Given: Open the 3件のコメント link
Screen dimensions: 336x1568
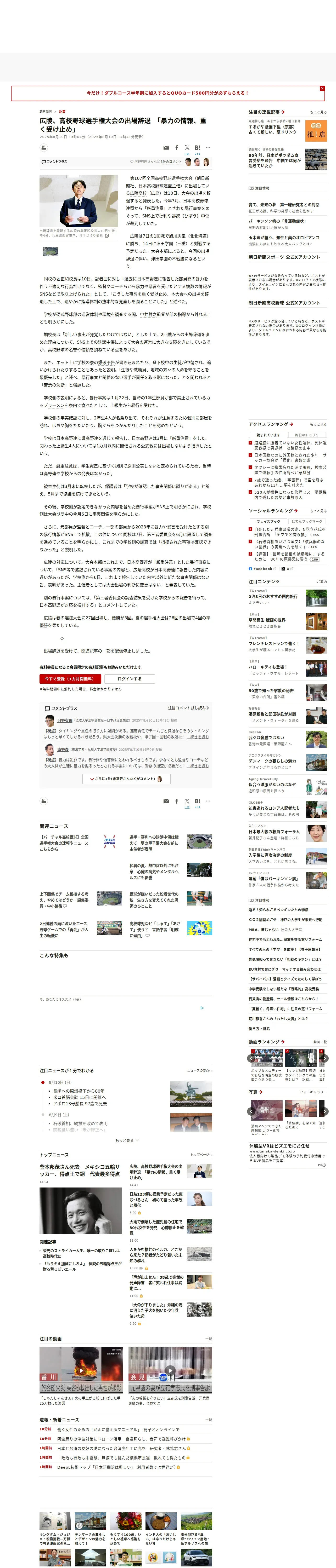Looking at the screenshot, I should pyautogui.click(x=171, y=162).
